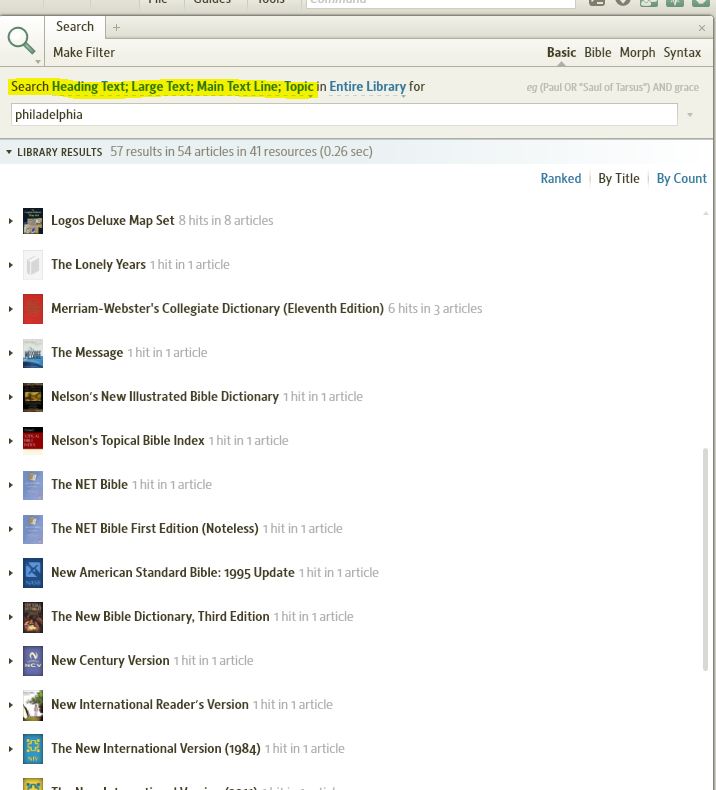Image resolution: width=716 pixels, height=790 pixels.
Task: Click the results list vertical scrollbar
Action: (x=705, y=559)
